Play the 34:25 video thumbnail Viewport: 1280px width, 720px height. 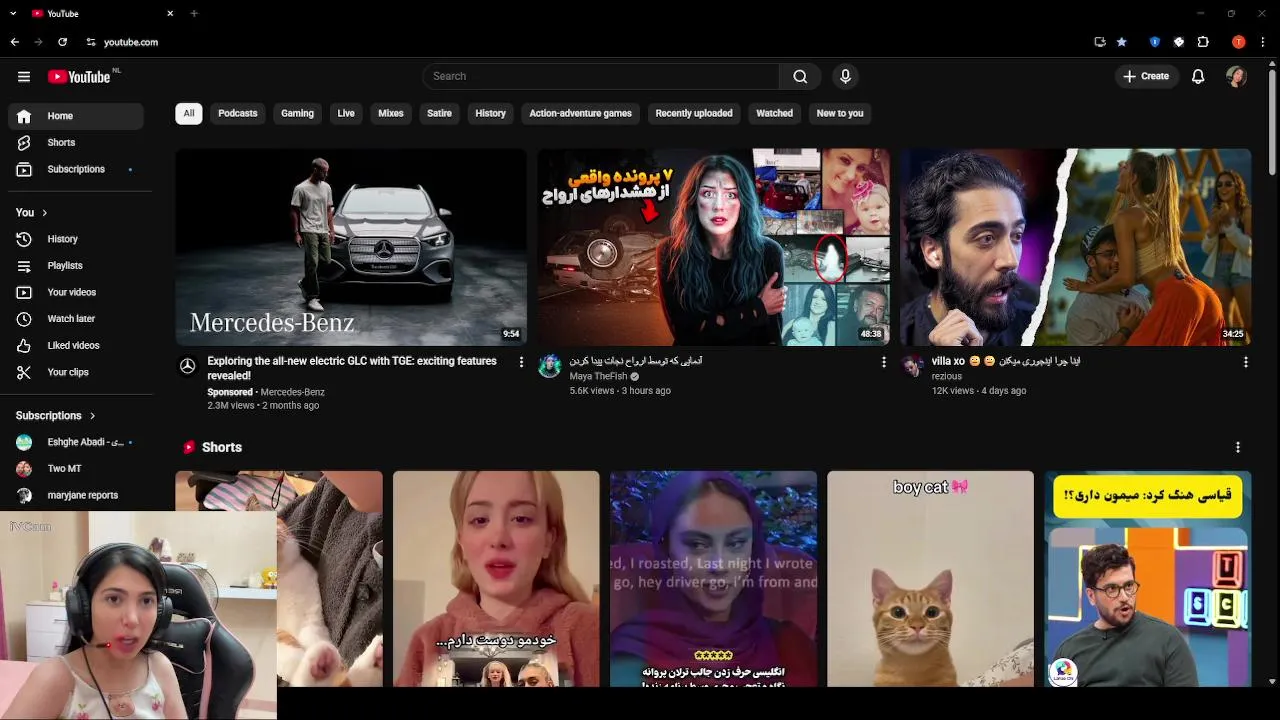click(x=1075, y=247)
